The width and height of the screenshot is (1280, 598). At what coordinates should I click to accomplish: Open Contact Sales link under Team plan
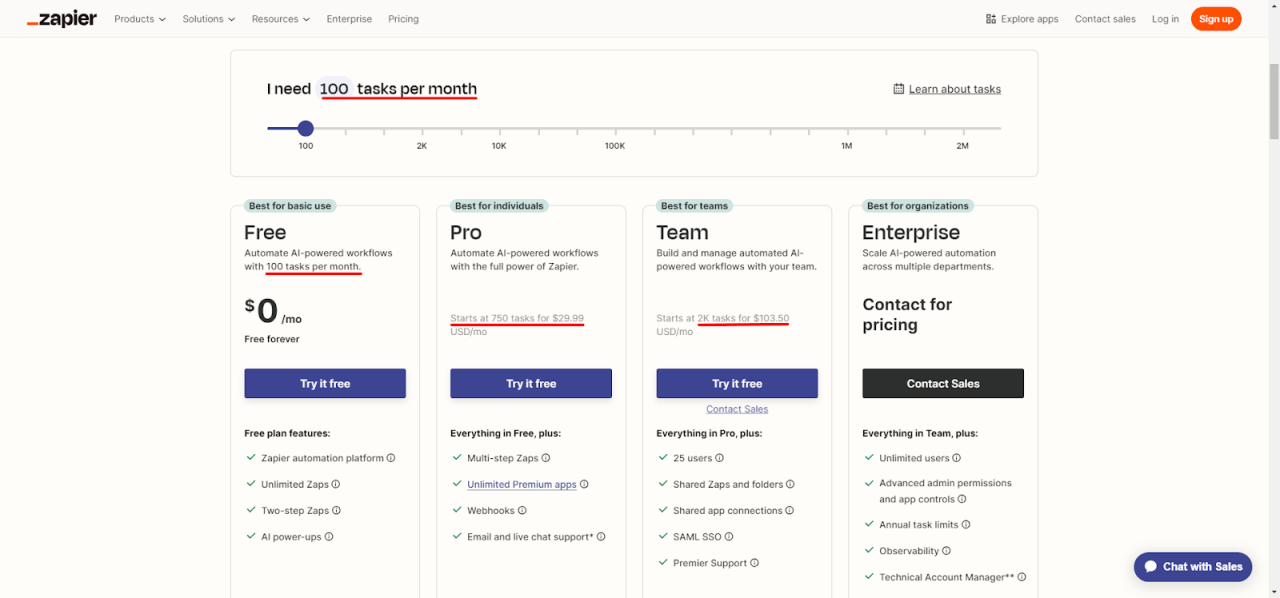point(737,409)
